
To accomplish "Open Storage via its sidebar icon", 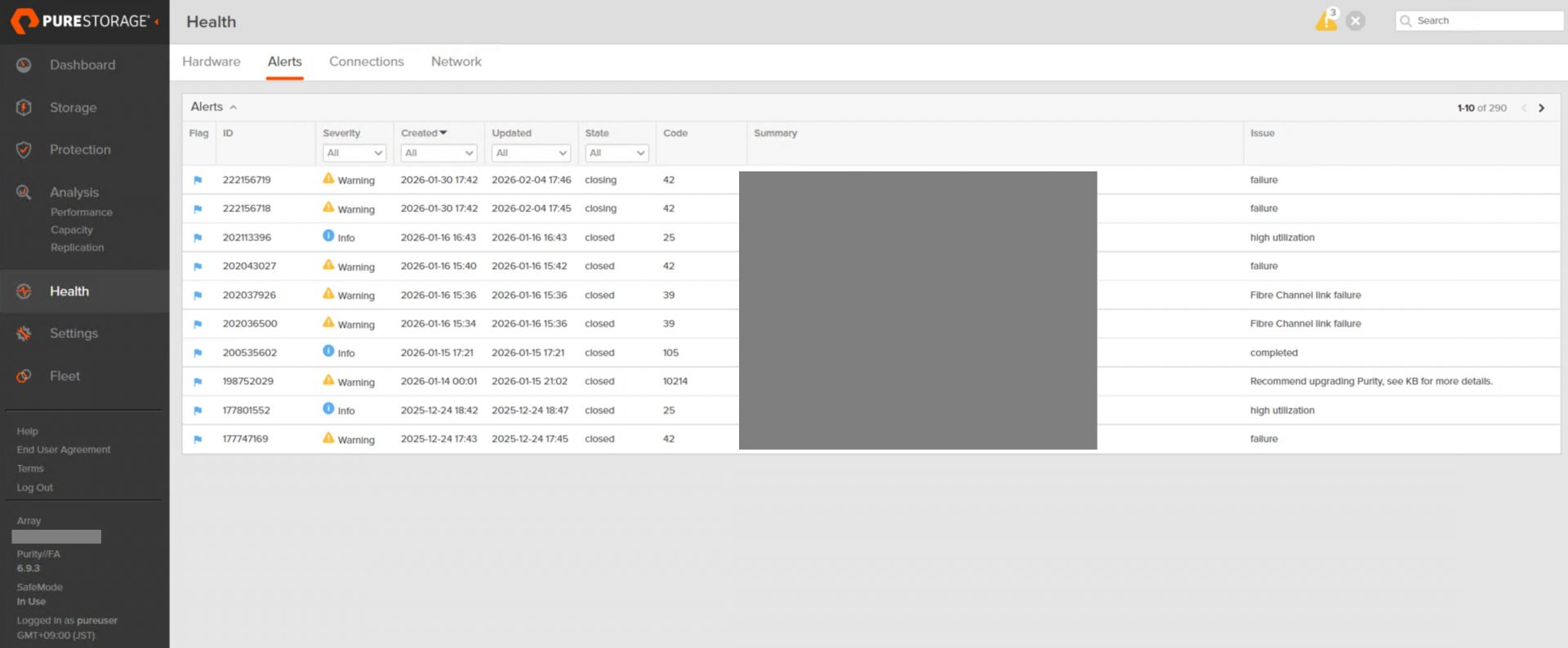I will [x=24, y=108].
